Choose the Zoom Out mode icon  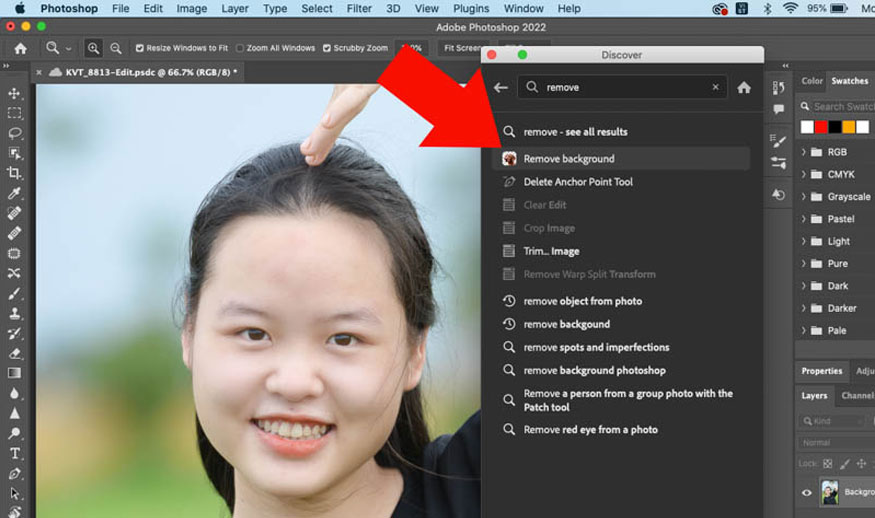click(116, 49)
